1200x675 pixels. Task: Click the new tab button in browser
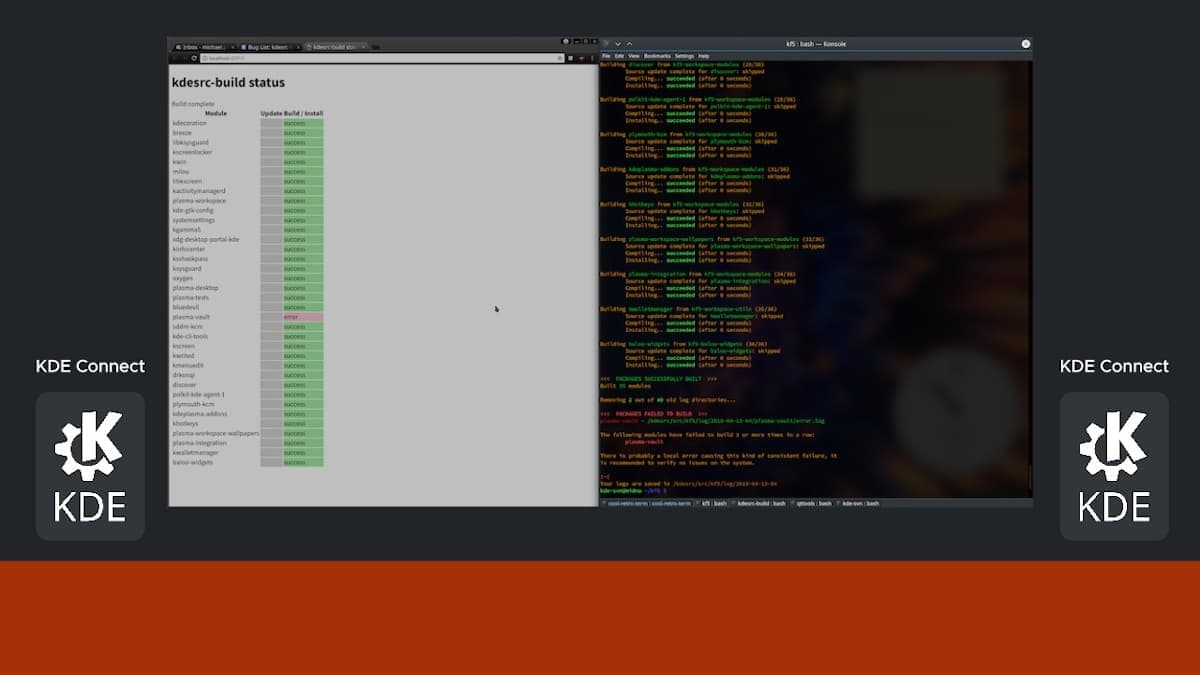pyautogui.click(x=377, y=47)
